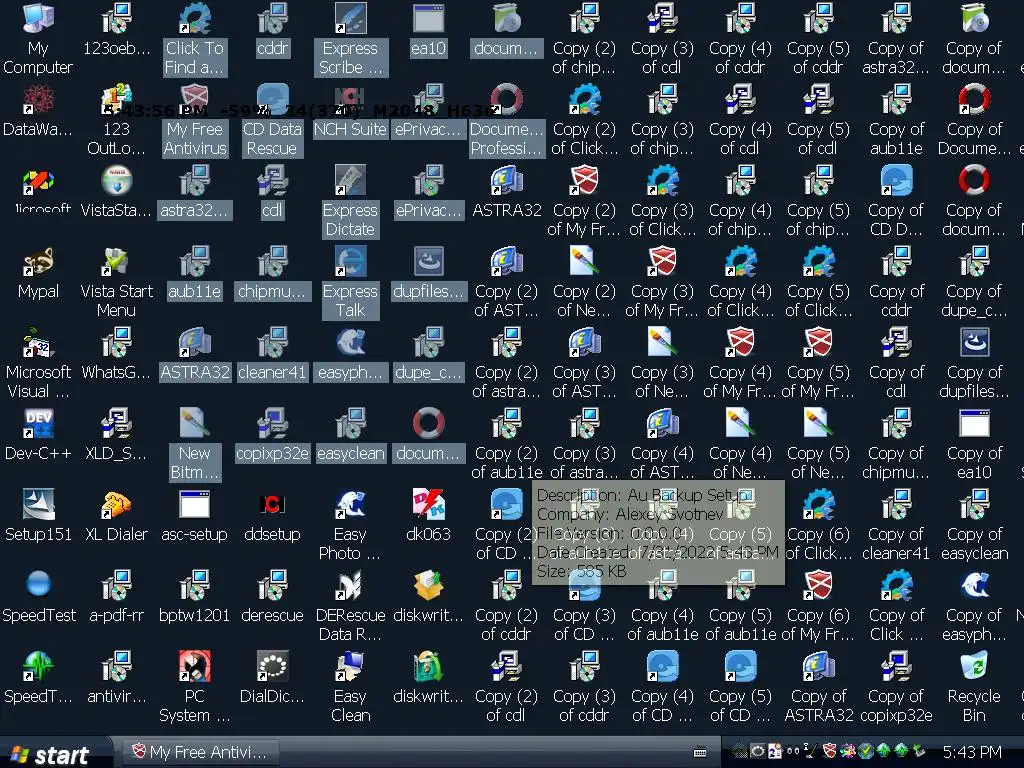Select the SpeedTest blue globe icon
The height and width of the screenshot is (768, 1024).
(x=38, y=584)
